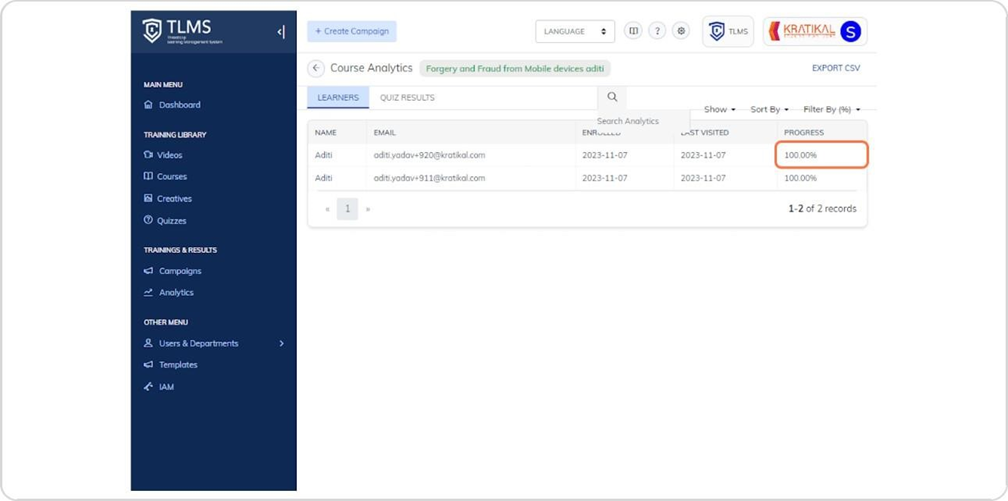Open the Kratikal profile avatar S
This screenshot has width=1008, height=501.
(850, 32)
